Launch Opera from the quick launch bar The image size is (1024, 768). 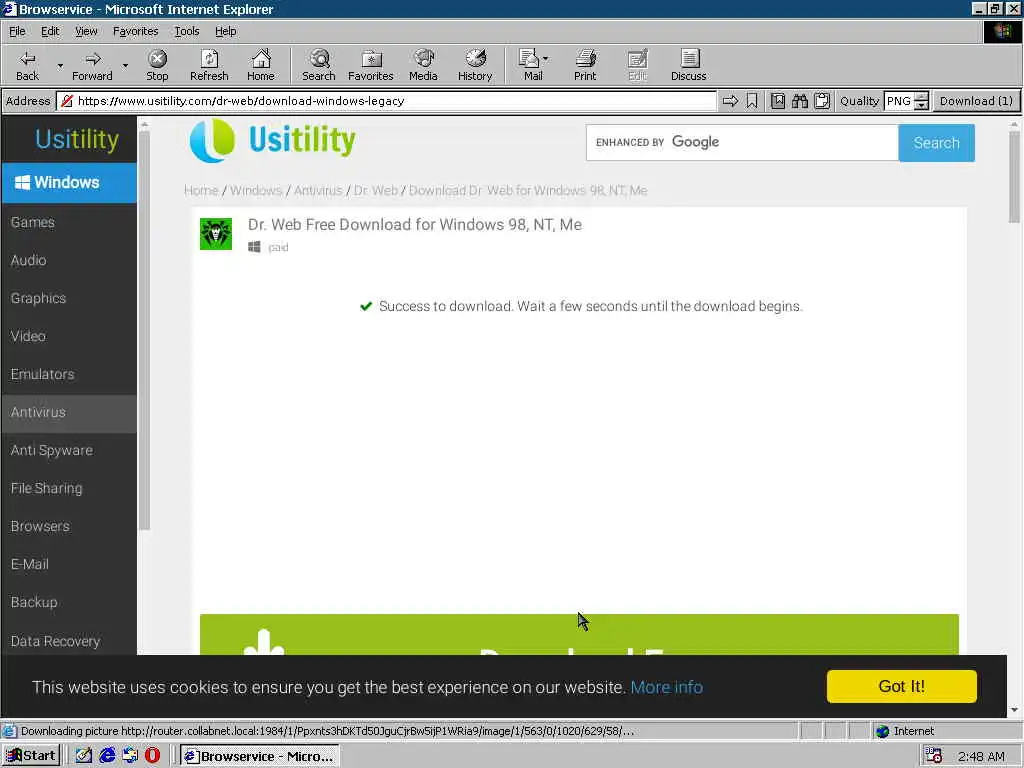[153, 756]
